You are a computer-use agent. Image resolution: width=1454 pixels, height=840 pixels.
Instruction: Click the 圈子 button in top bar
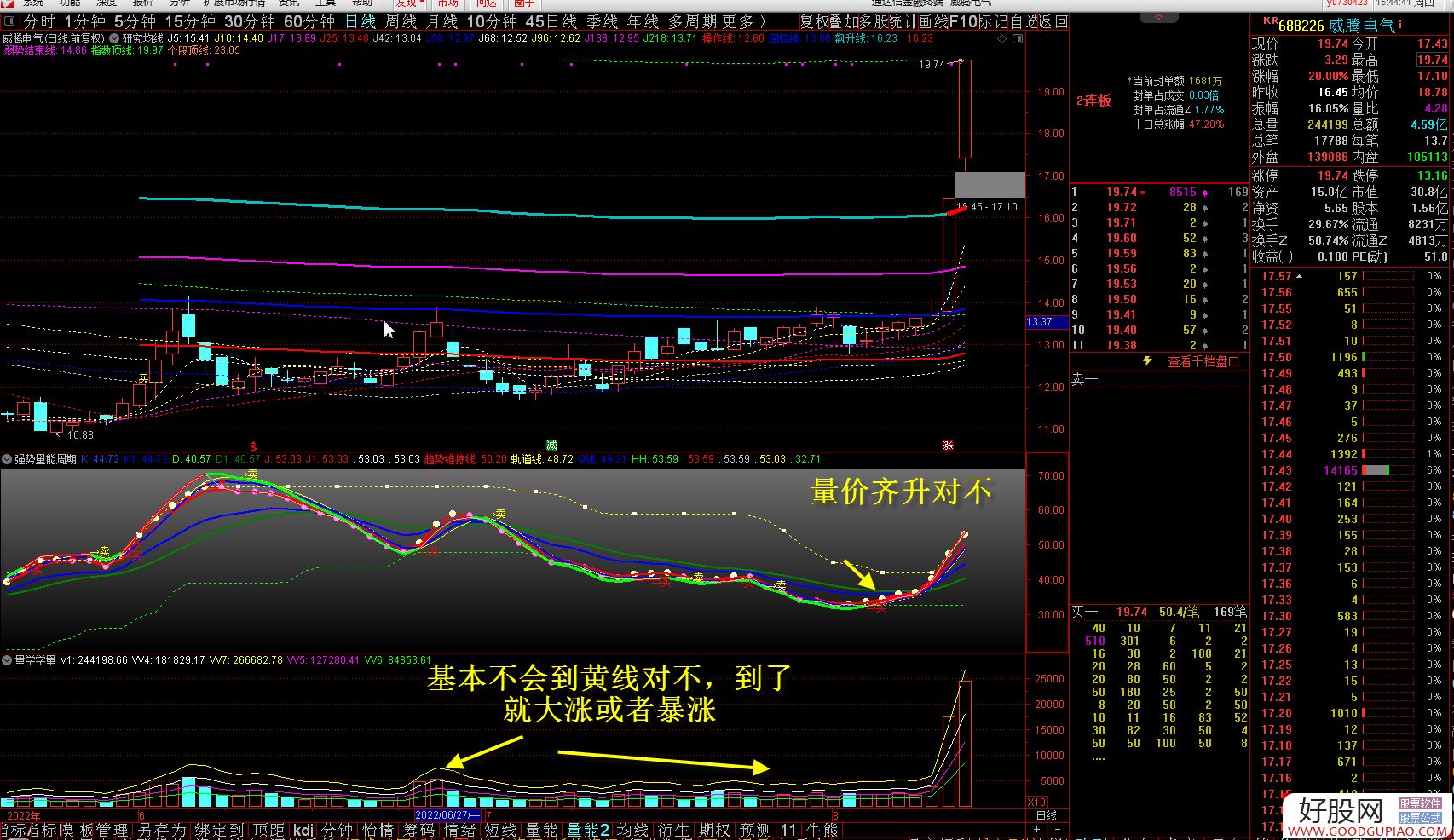[x=524, y=3]
